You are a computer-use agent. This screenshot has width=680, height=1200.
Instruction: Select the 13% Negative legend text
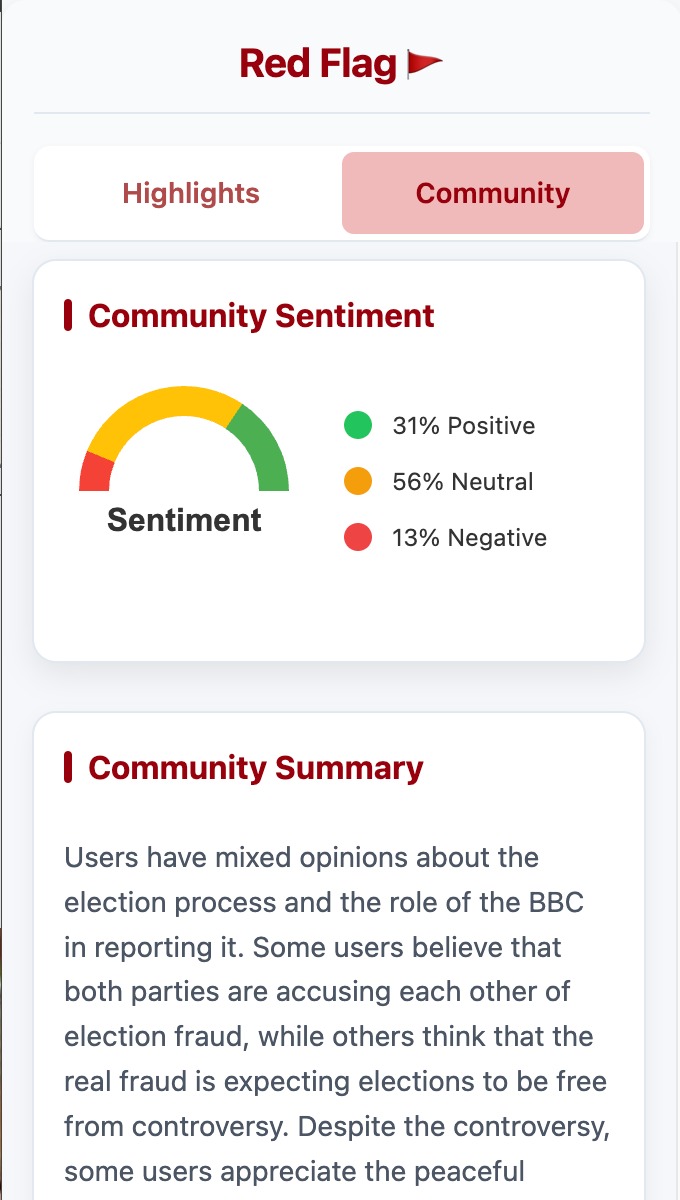pyautogui.click(x=469, y=538)
